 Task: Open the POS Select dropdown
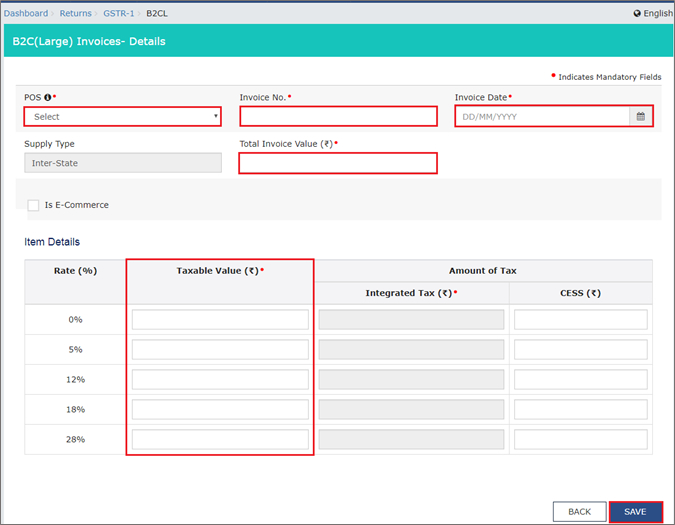[123, 117]
